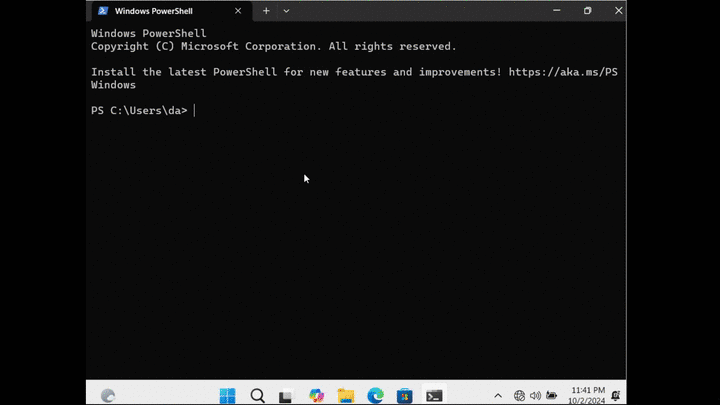
Task: Open network settings tray icon
Action: point(519,395)
